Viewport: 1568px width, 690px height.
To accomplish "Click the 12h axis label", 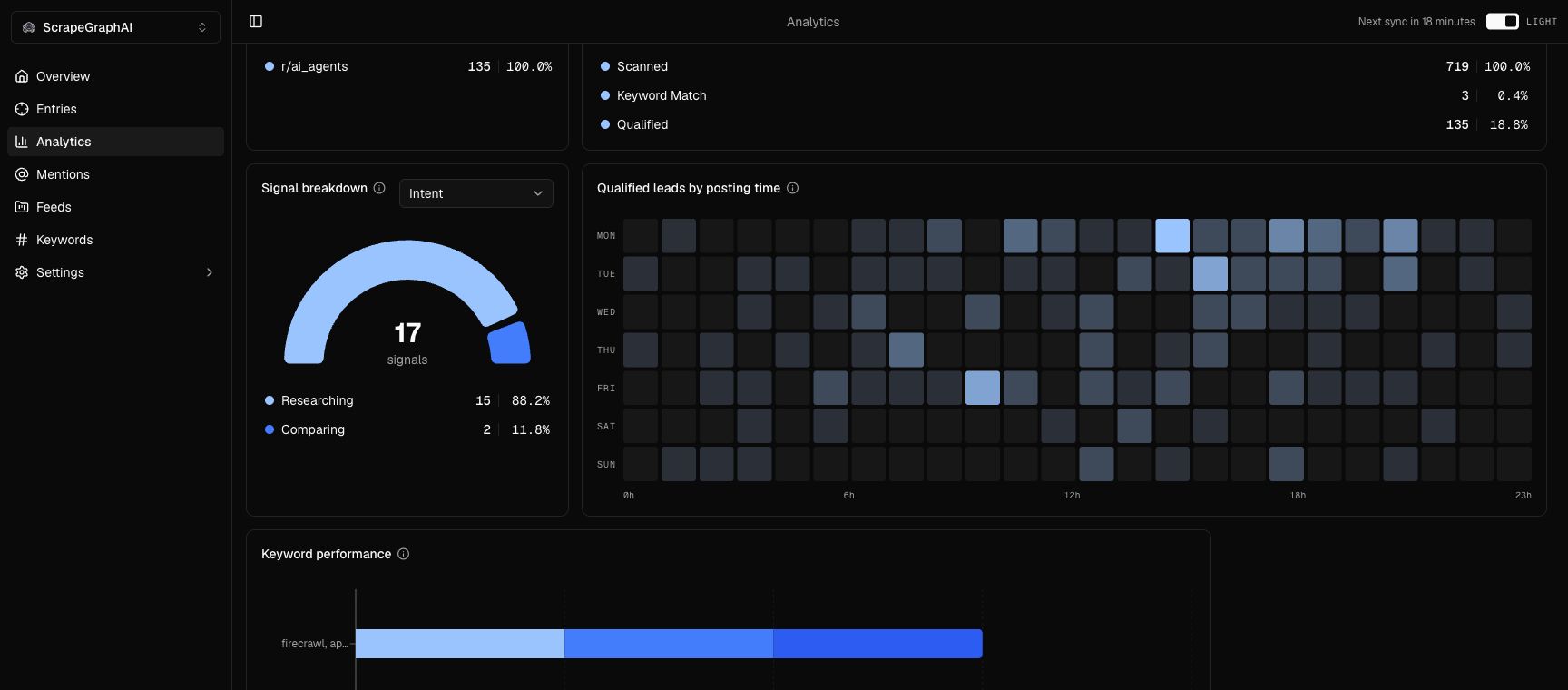I will (x=1072, y=496).
